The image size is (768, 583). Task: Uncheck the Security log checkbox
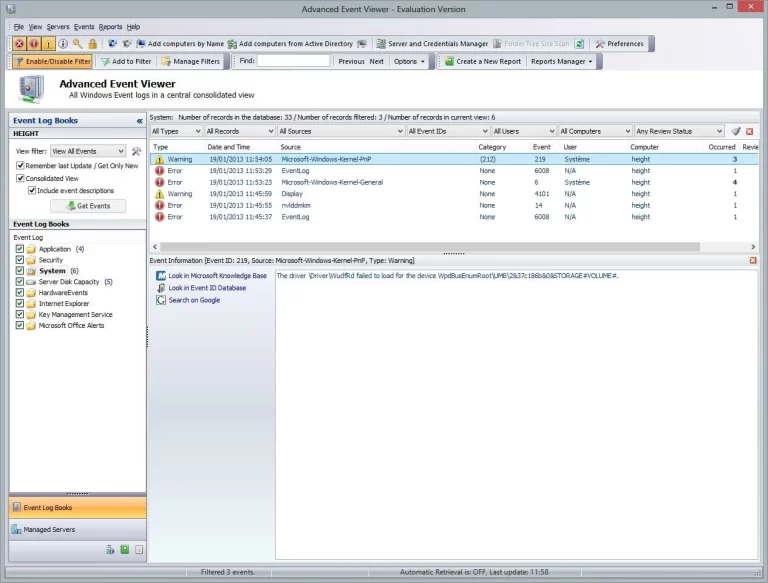(20, 260)
